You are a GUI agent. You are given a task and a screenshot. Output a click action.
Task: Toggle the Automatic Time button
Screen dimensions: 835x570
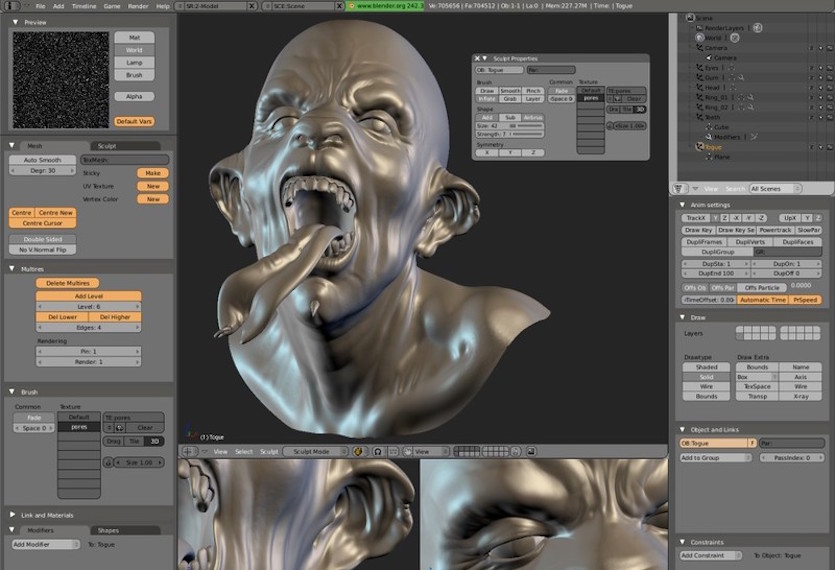[762, 300]
